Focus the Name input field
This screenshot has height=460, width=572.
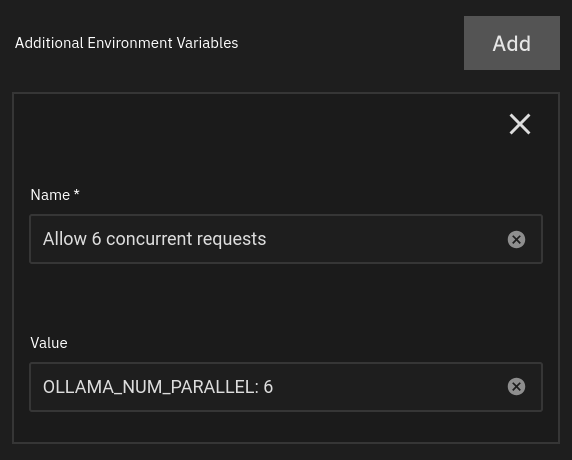[286, 239]
